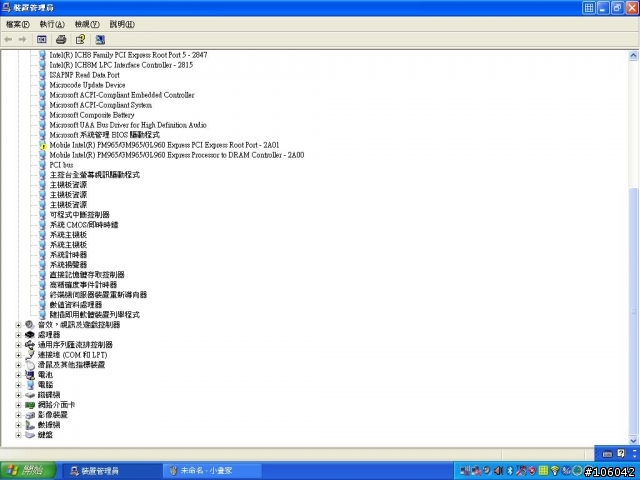Select ISAPNP Read Data Port
The image size is (640, 480).
click(84, 75)
